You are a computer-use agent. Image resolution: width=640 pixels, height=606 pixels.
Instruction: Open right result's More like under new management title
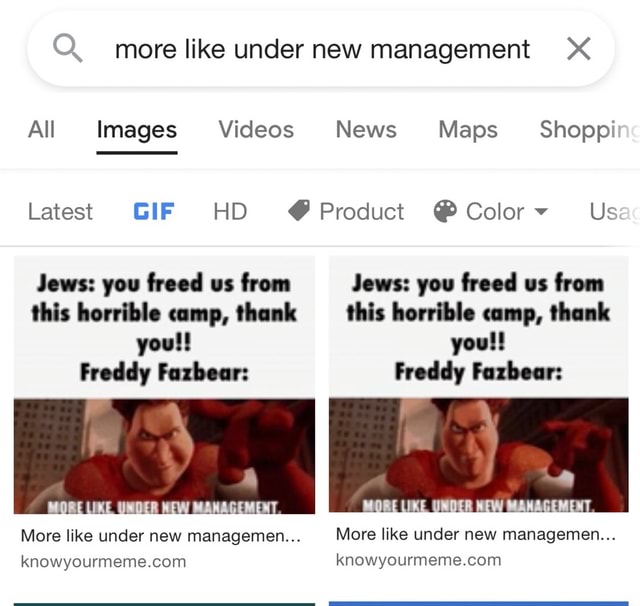pyautogui.click(x=476, y=534)
